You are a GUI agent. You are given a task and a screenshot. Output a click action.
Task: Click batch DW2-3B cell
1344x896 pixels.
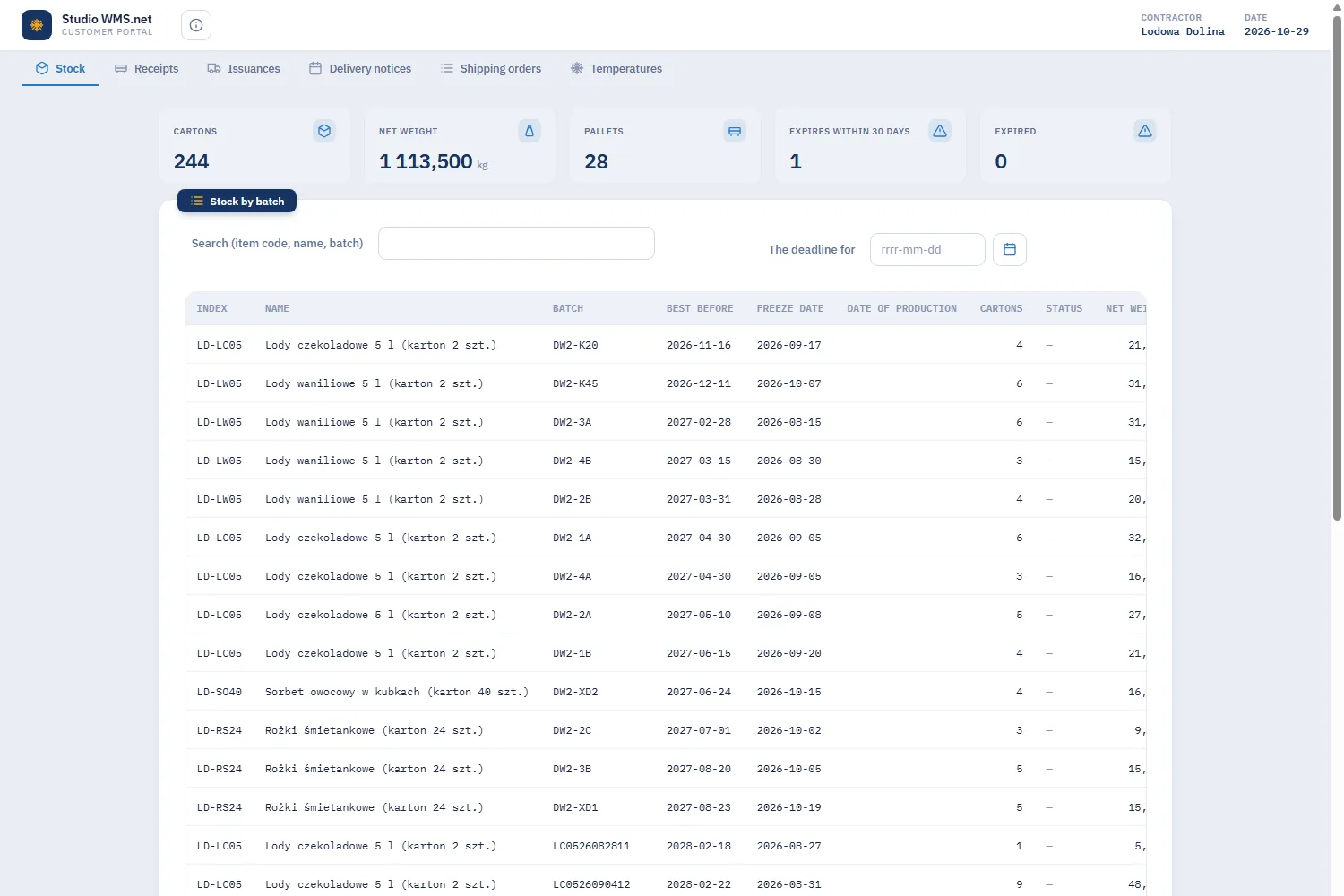pyautogui.click(x=573, y=769)
